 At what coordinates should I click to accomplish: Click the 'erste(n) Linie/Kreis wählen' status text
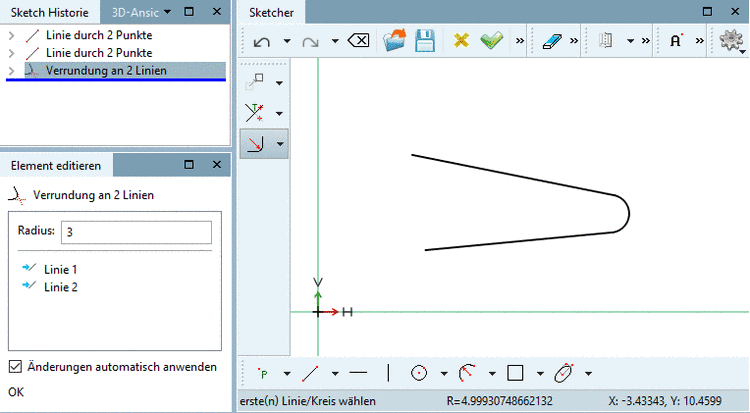point(308,401)
